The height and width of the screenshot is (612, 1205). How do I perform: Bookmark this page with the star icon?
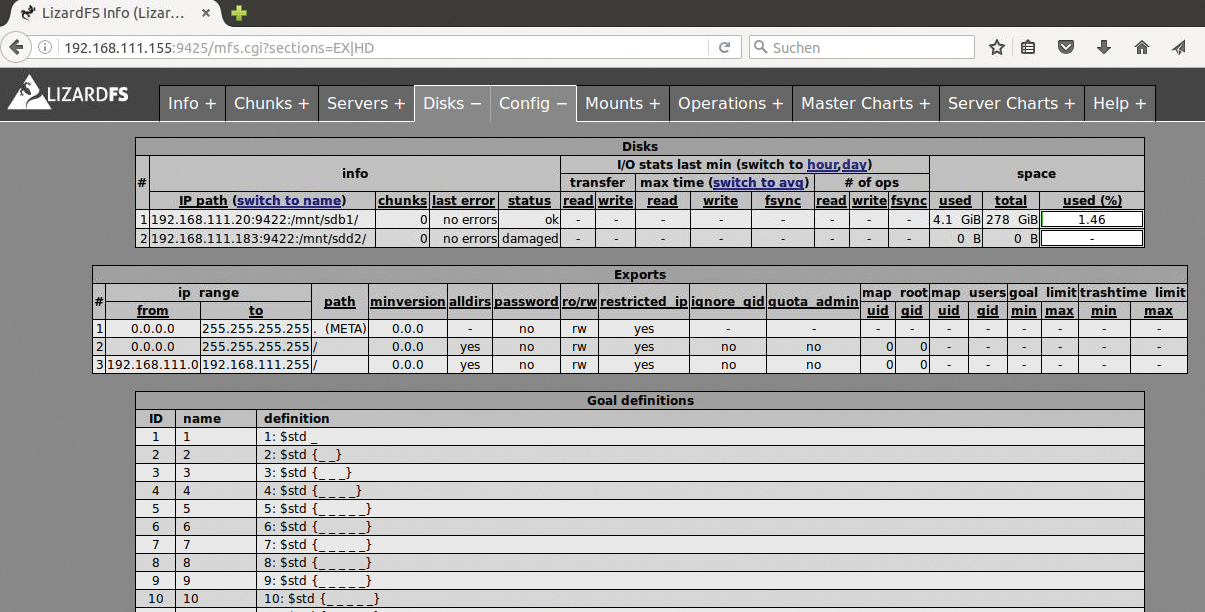click(x=996, y=47)
